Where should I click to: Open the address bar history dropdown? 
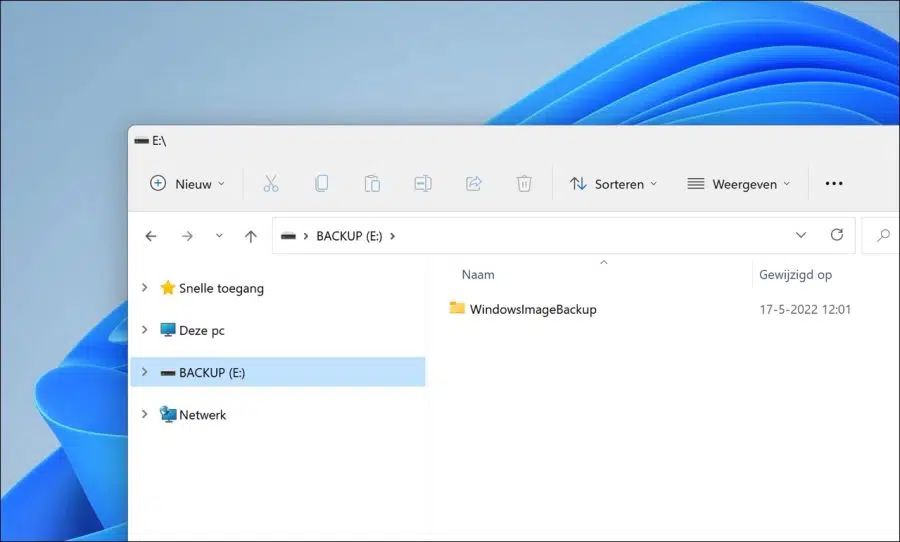[x=801, y=235]
